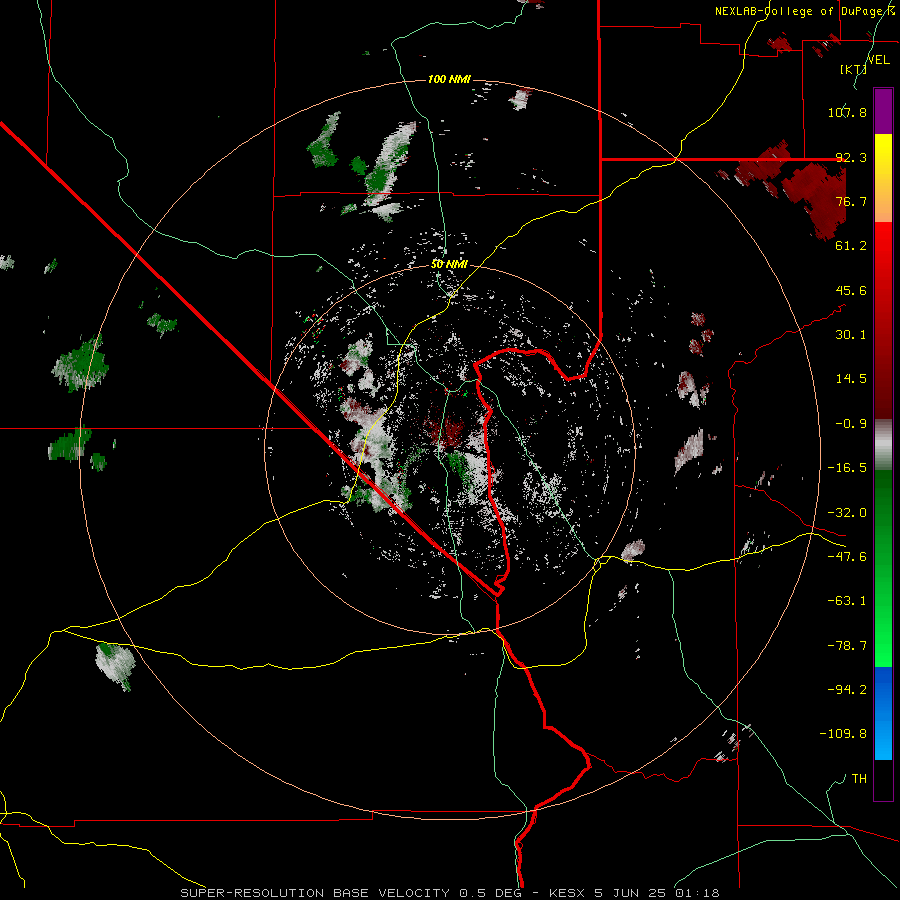This screenshot has width=900, height=900.
Task: Select the [KT] units label
Action: (x=854, y=69)
